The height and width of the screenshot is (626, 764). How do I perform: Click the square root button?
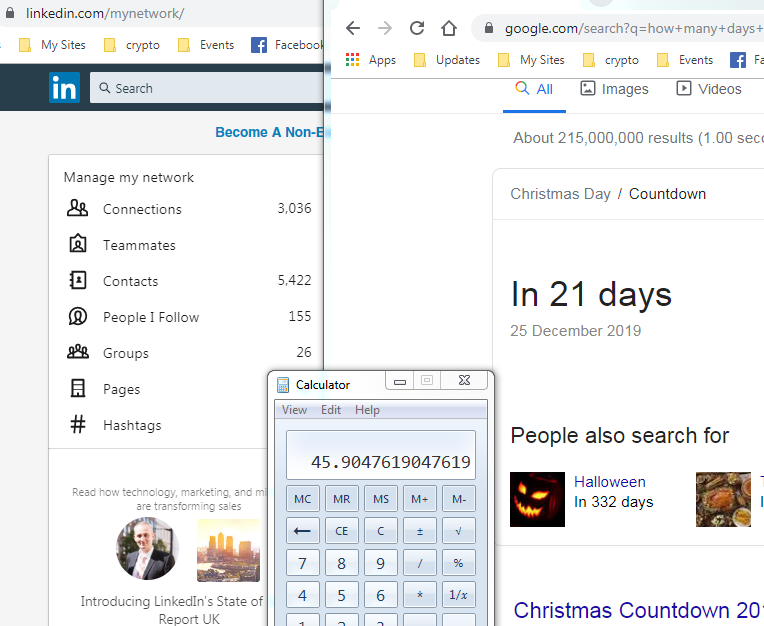pos(458,531)
